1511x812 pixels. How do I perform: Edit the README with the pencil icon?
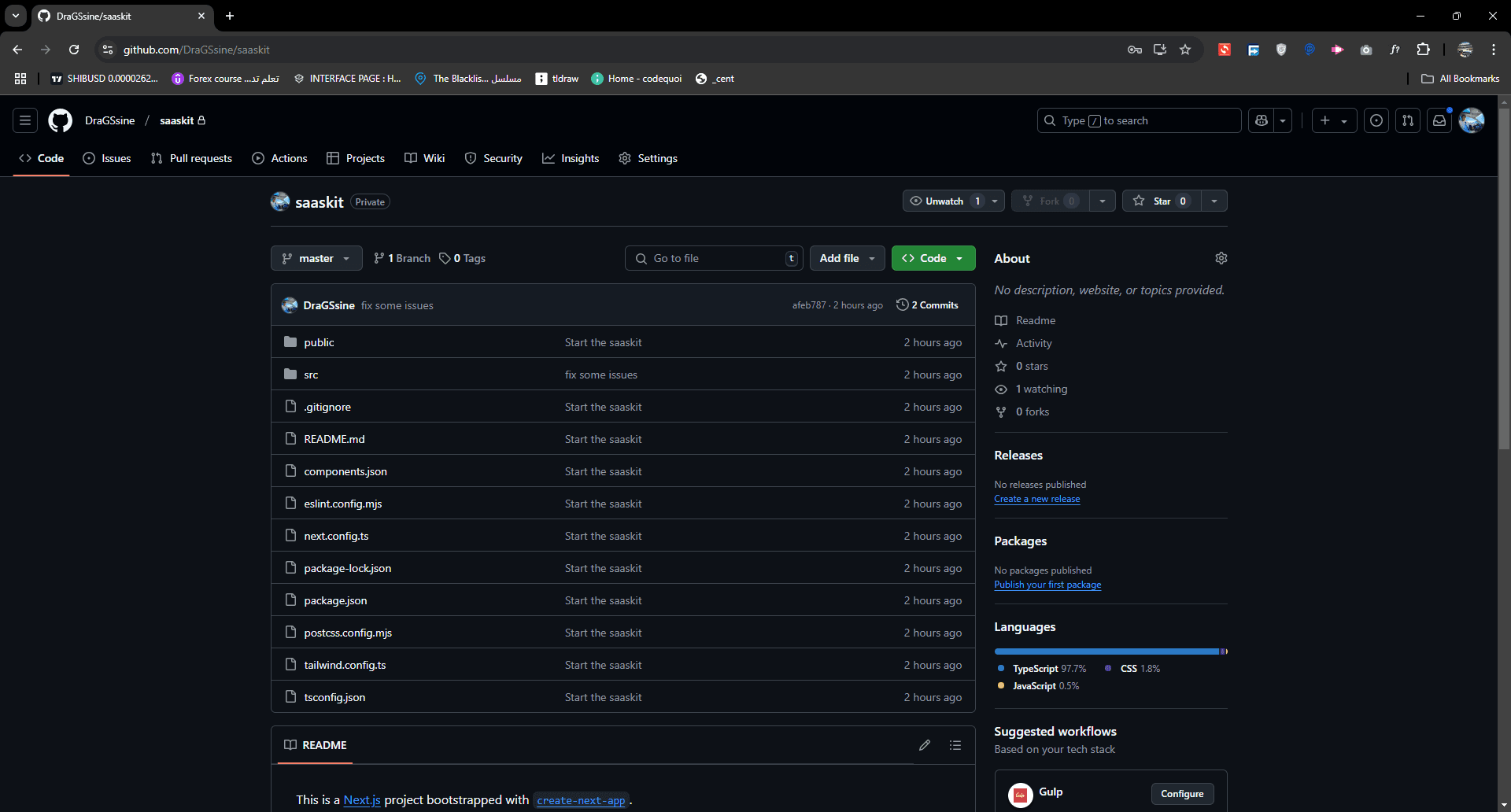pyautogui.click(x=925, y=745)
